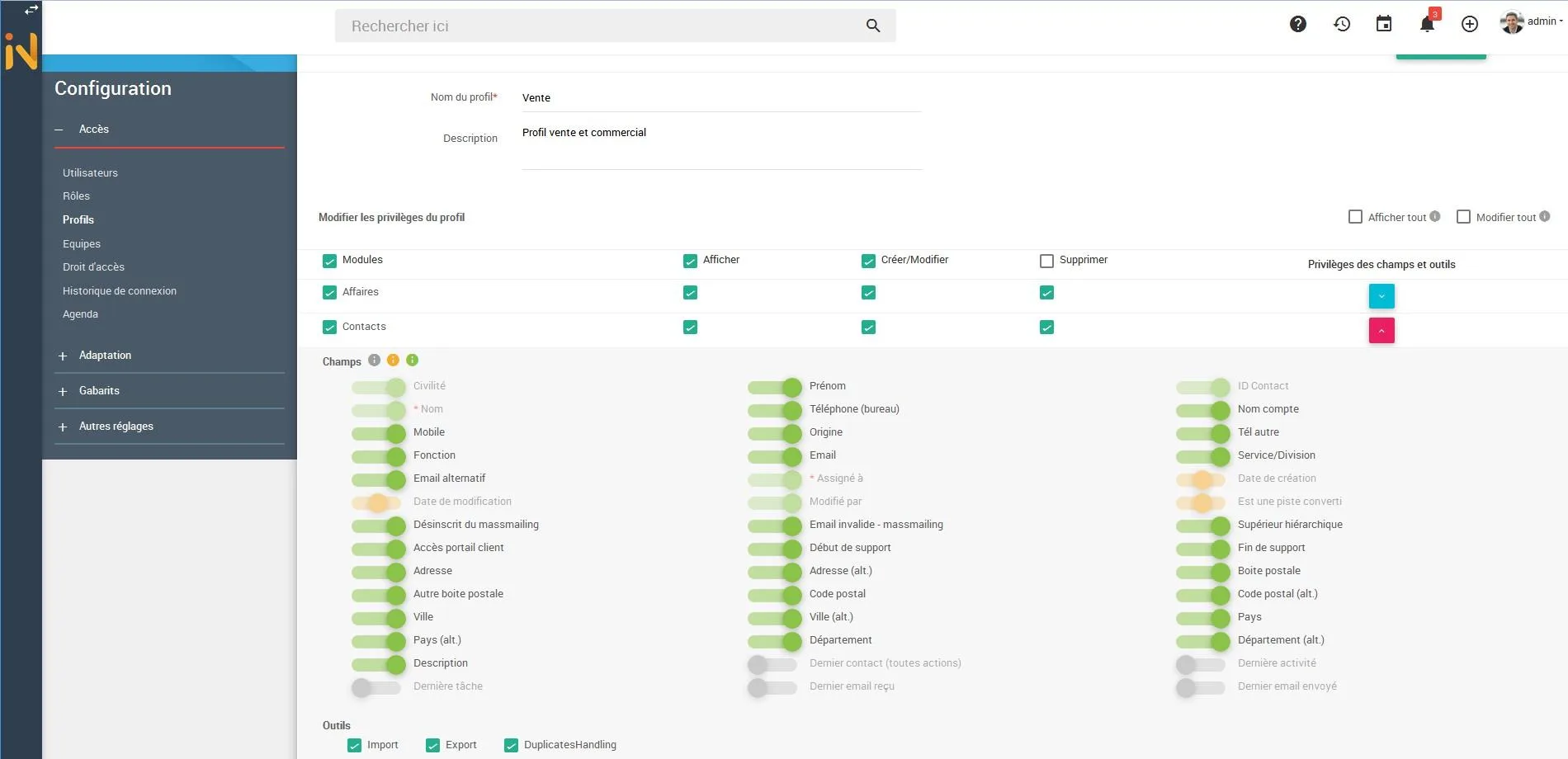
Task: Click the quick create plus icon
Action: (1470, 24)
